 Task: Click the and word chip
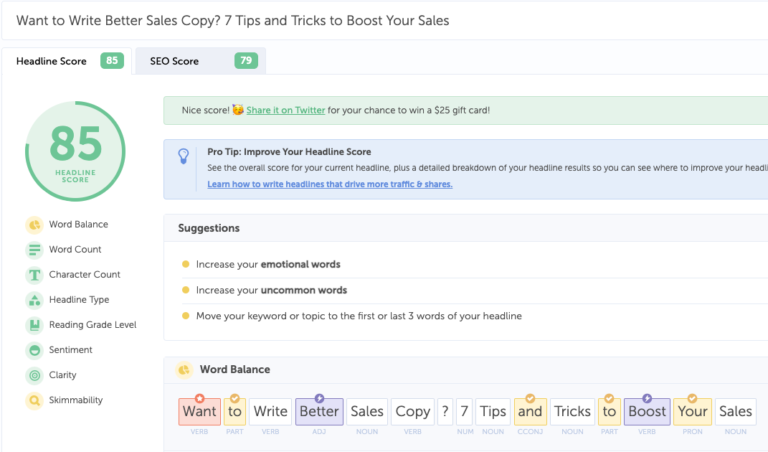(x=530, y=411)
